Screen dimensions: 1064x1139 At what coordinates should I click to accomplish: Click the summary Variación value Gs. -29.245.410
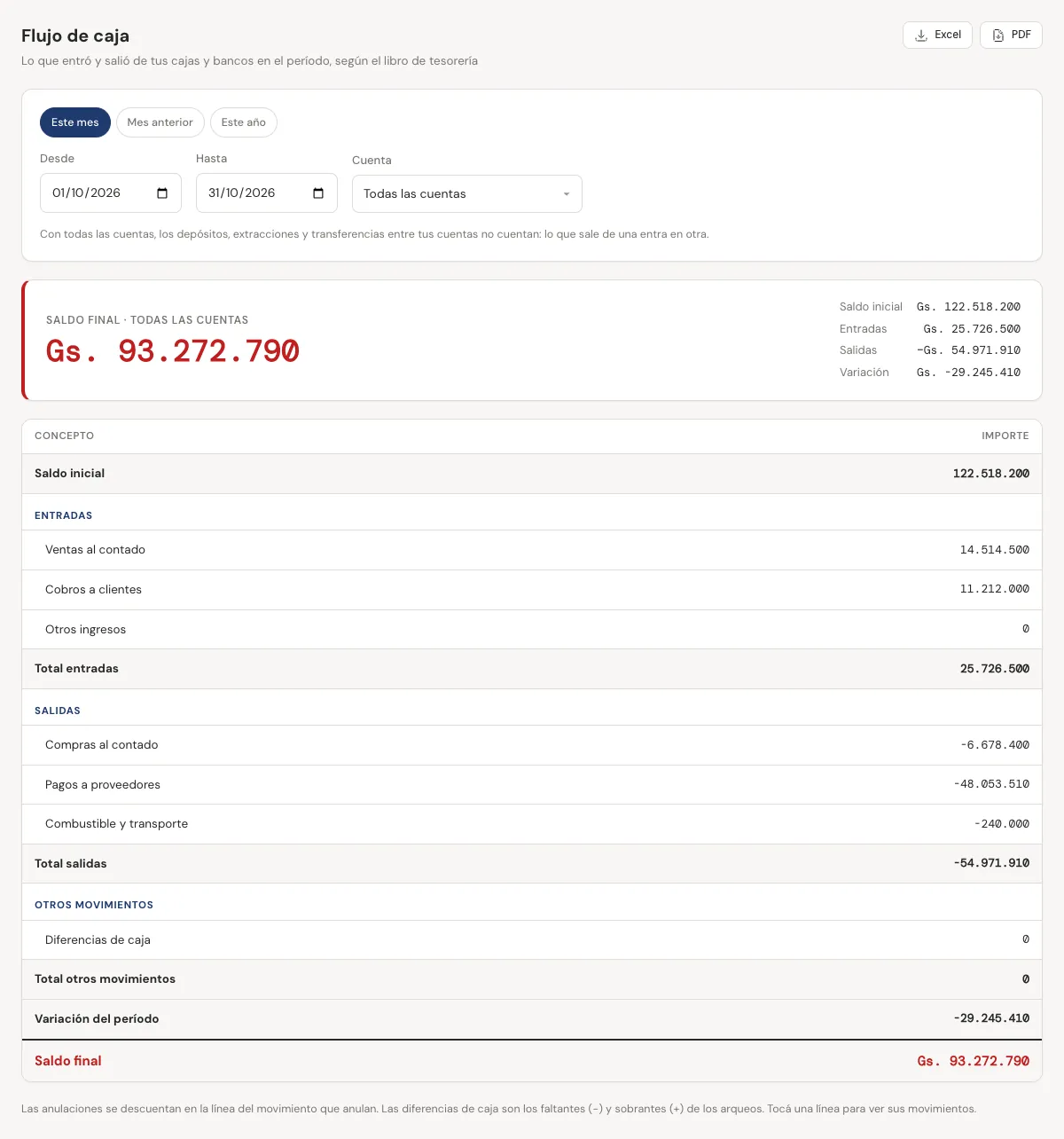click(968, 373)
